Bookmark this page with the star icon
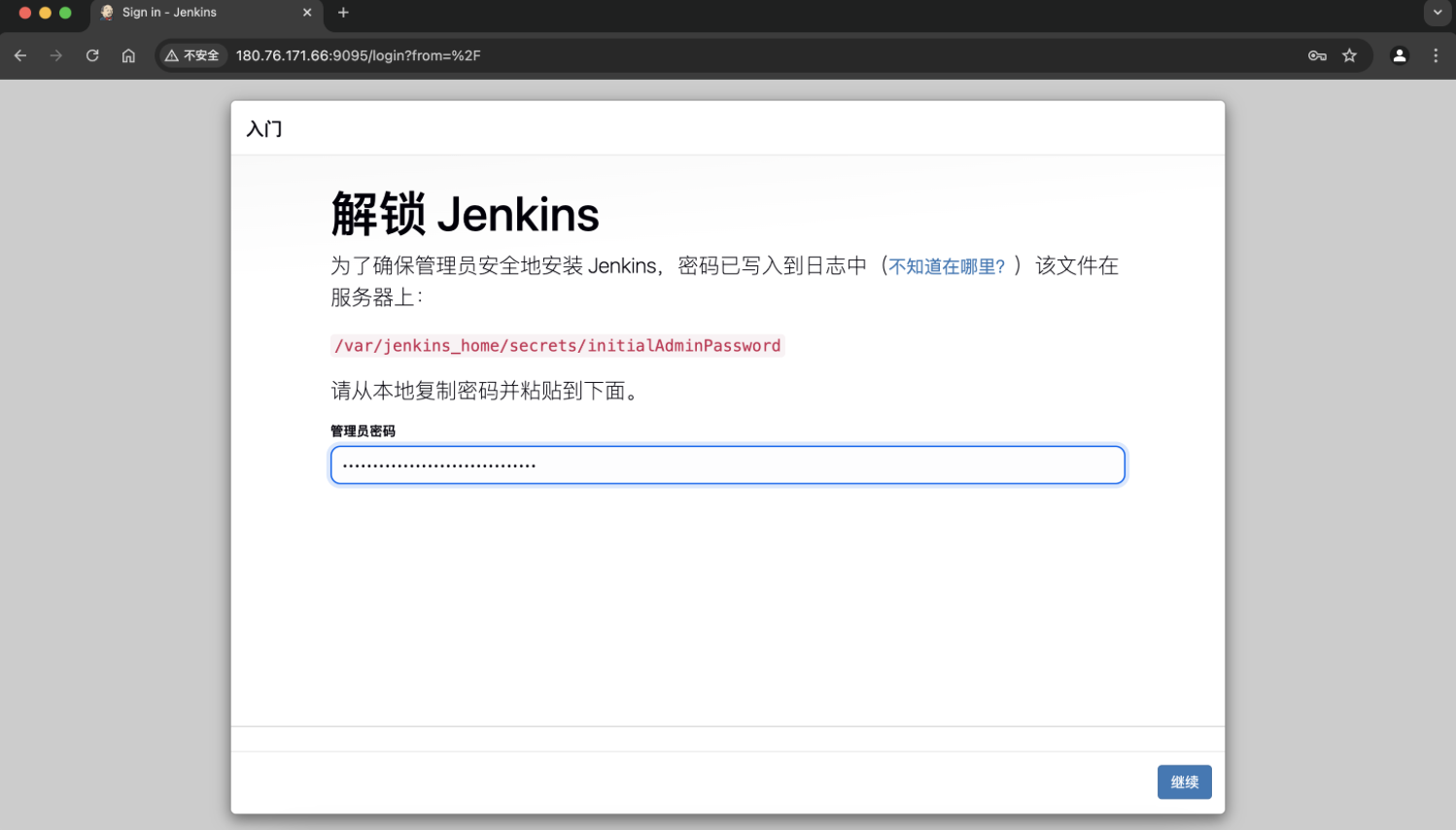This screenshot has height=830, width=1456. click(1349, 55)
